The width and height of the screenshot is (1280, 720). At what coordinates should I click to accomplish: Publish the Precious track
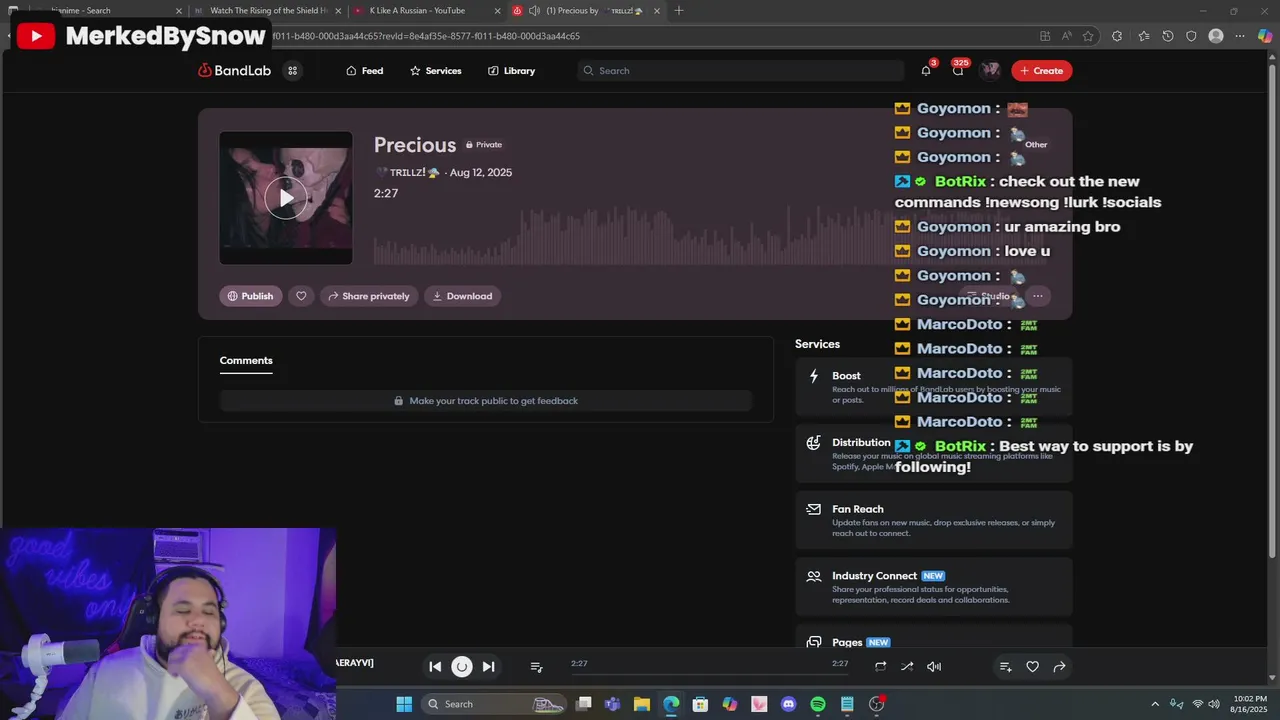coord(250,296)
